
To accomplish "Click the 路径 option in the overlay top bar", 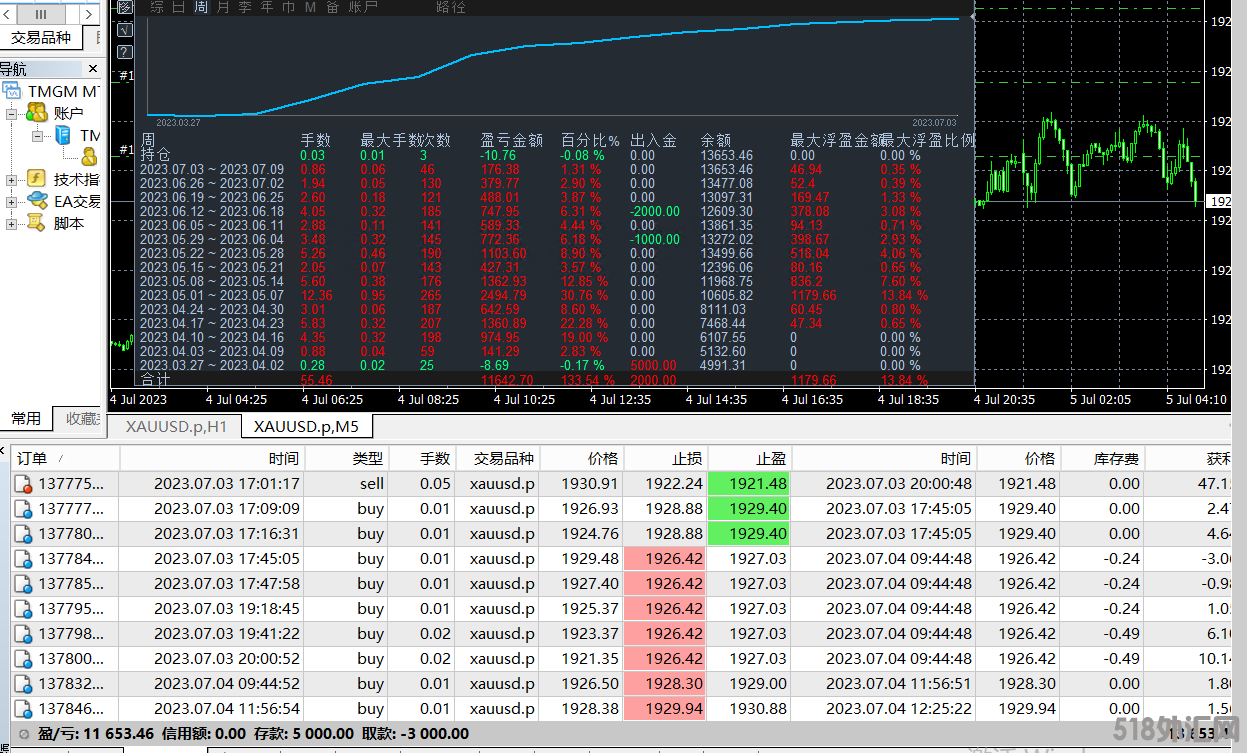I will point(451,7).
